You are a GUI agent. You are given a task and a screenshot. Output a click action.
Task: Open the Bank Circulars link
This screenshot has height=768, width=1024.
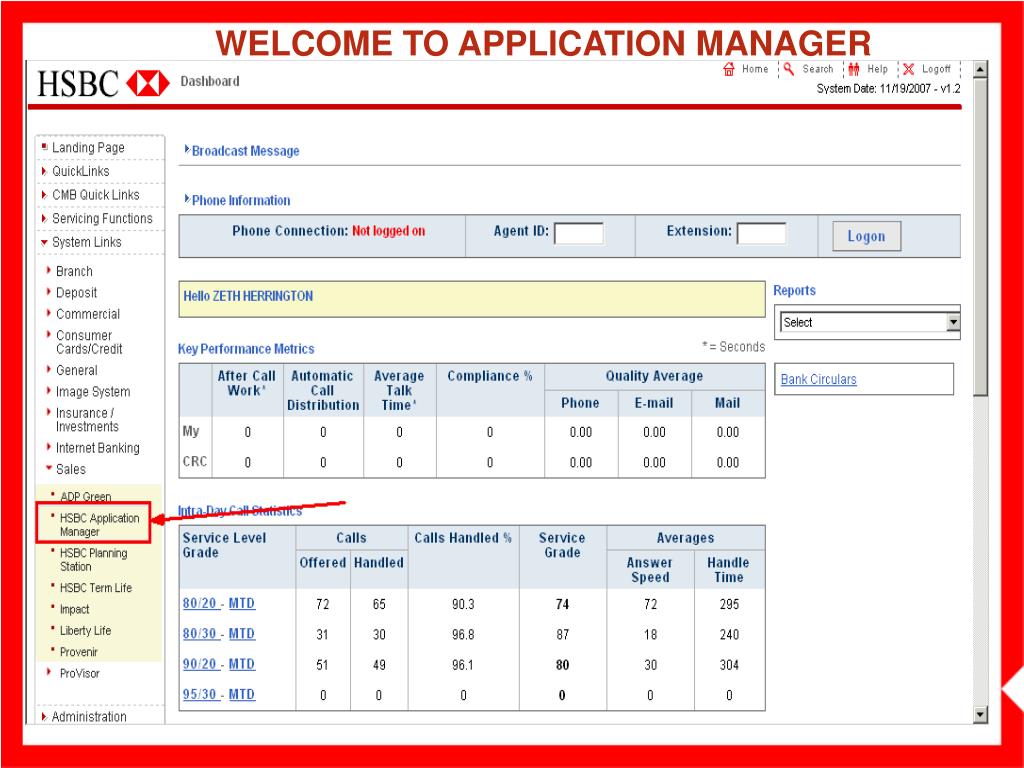point(818,379)
